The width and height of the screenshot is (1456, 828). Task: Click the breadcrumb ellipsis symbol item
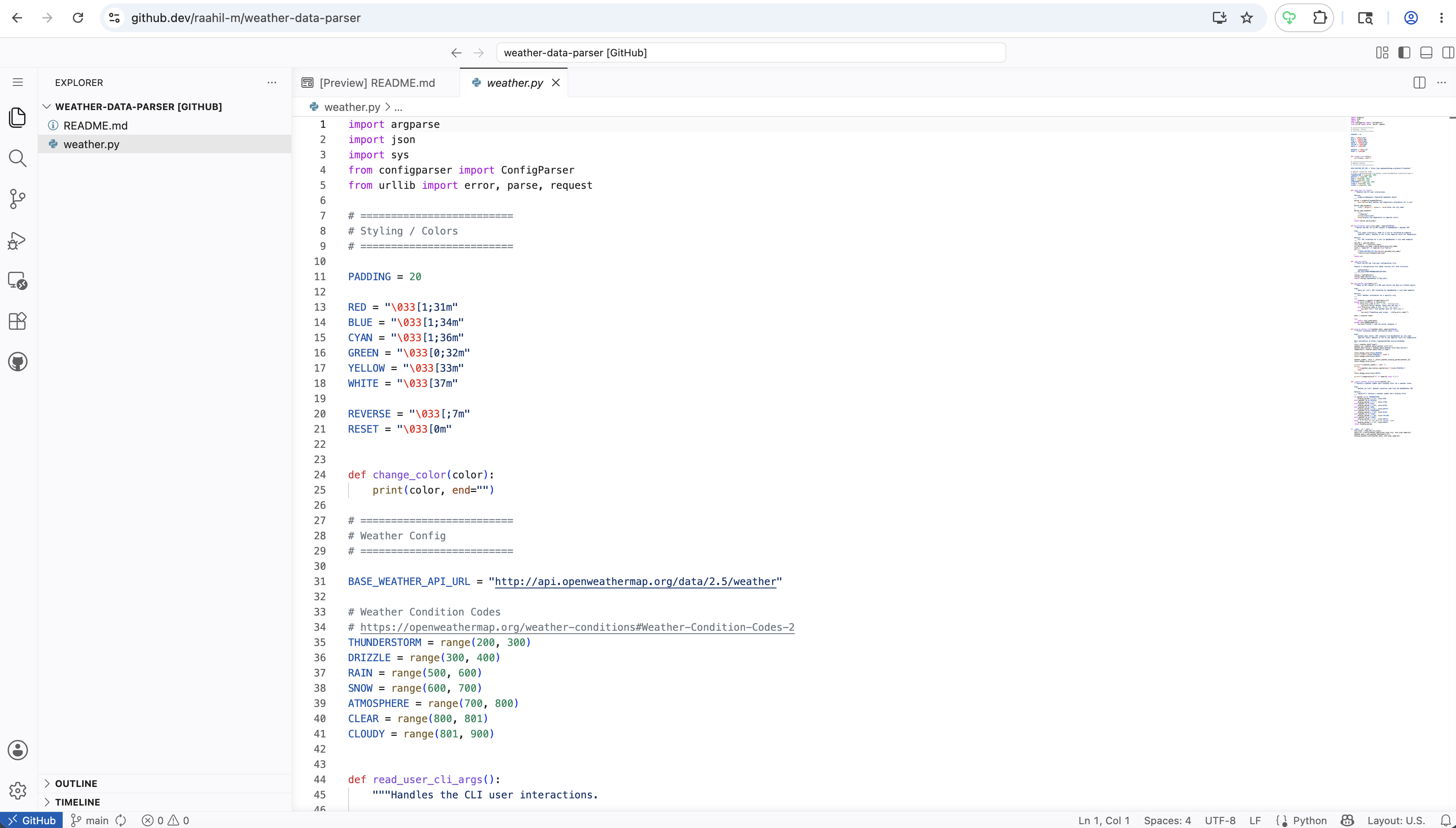click(398, 107)
